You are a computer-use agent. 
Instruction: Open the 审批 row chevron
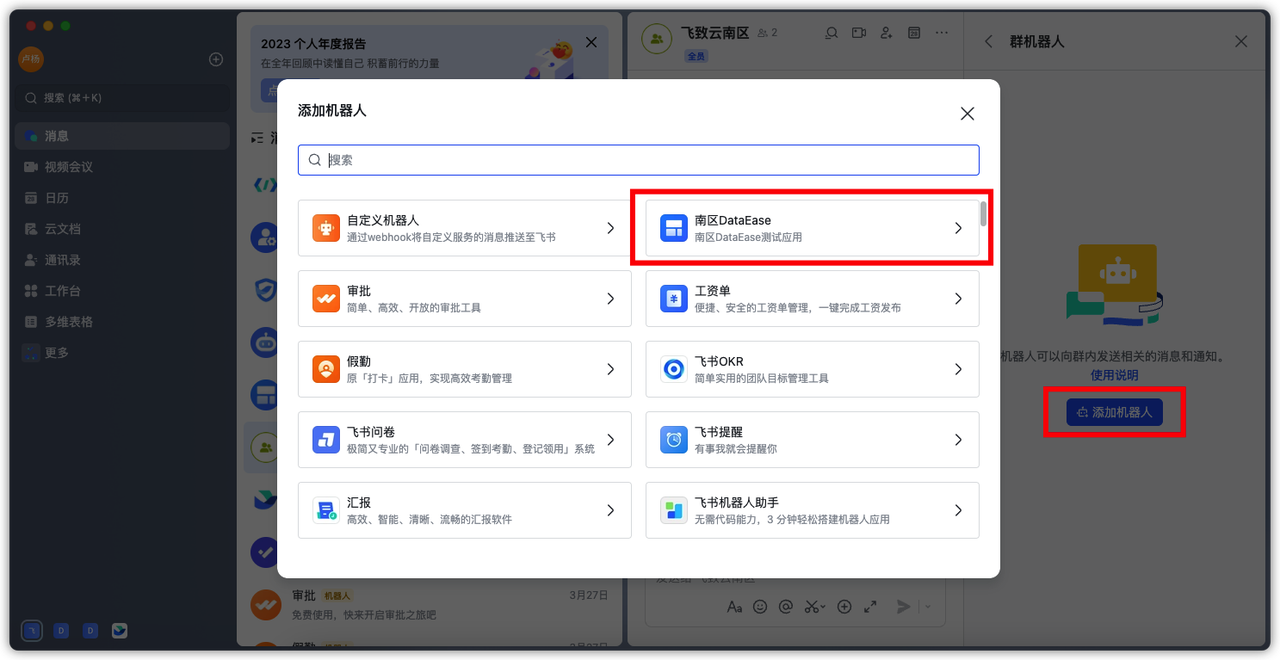pyautogui.click(x=611, y=299)
